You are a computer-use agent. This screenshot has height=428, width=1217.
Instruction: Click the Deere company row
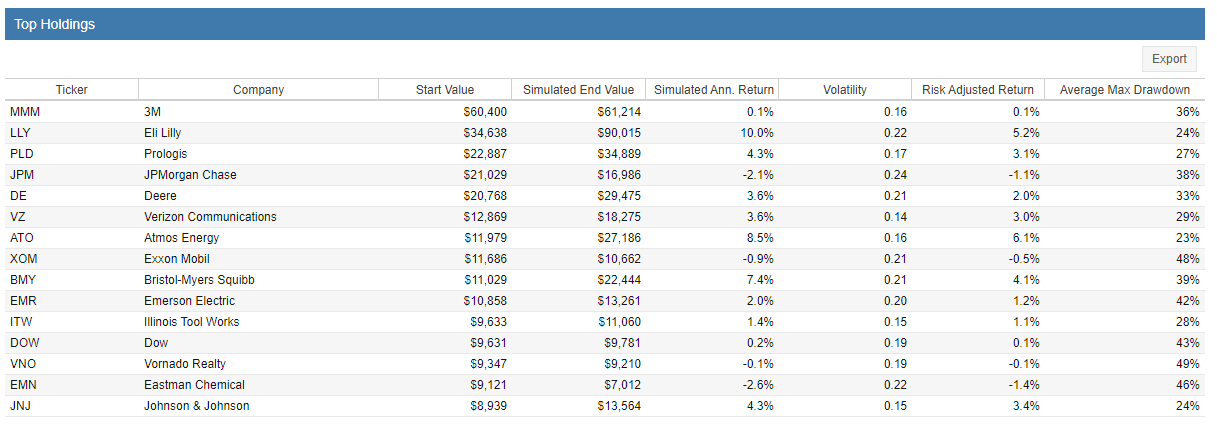pos(161,196)
